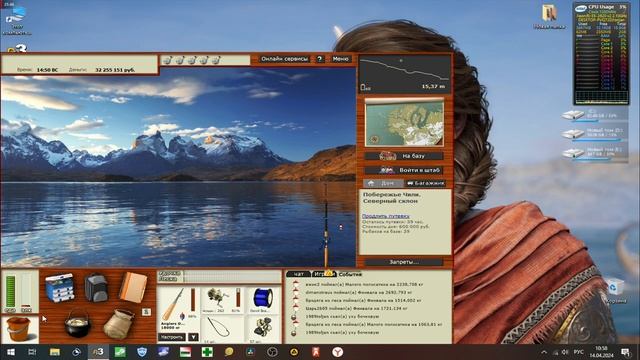Click the game time 14:50 ВС

pos(47,70)
